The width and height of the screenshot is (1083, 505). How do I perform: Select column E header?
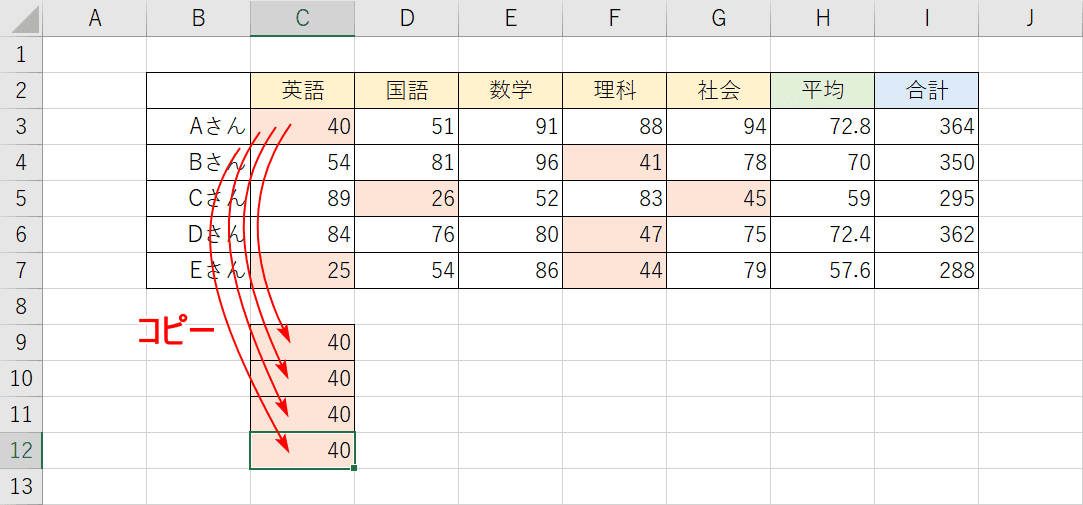point(510,18)
